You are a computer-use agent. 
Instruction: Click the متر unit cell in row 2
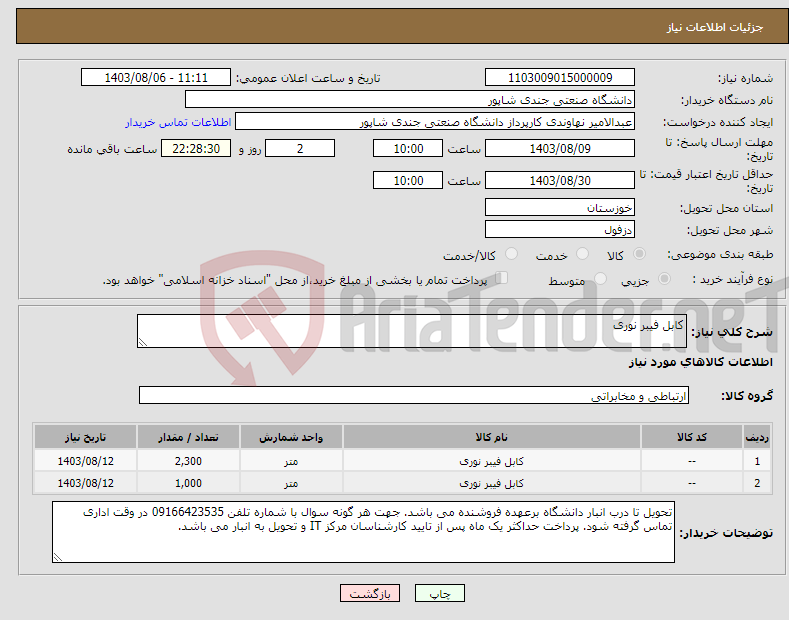(x=291, y=483)
